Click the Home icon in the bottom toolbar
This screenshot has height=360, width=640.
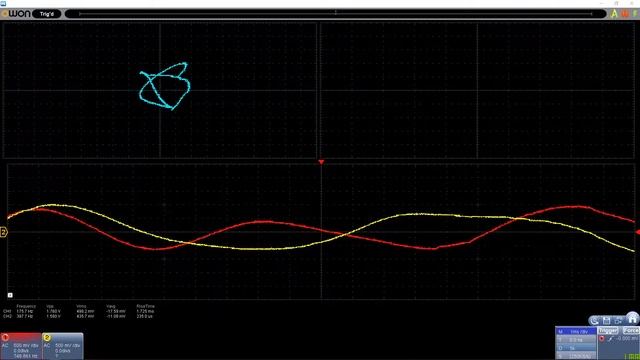[633, 319]
